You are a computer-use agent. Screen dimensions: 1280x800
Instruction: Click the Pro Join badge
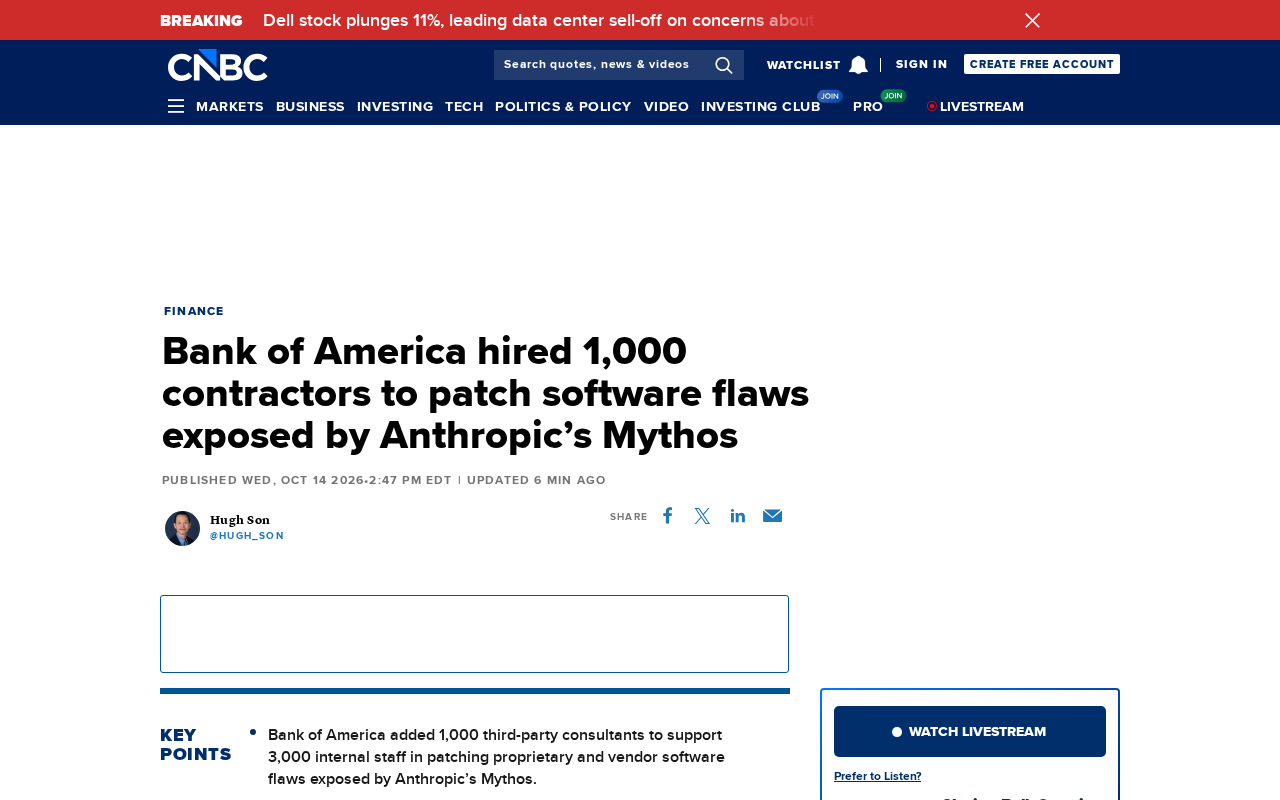893,96
